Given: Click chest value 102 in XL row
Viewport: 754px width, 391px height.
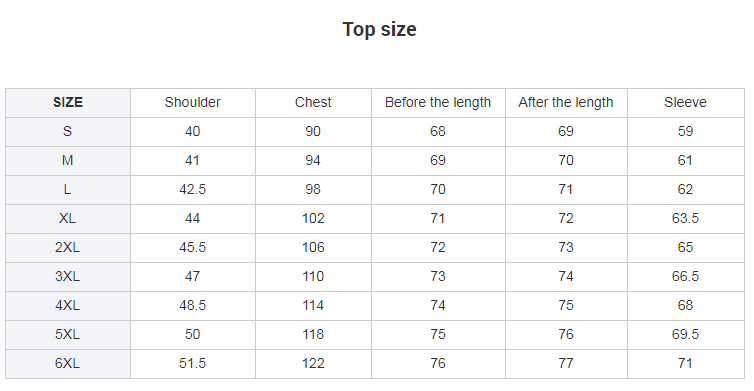Looking at the screenshot, I should click(x=313, y=218).
